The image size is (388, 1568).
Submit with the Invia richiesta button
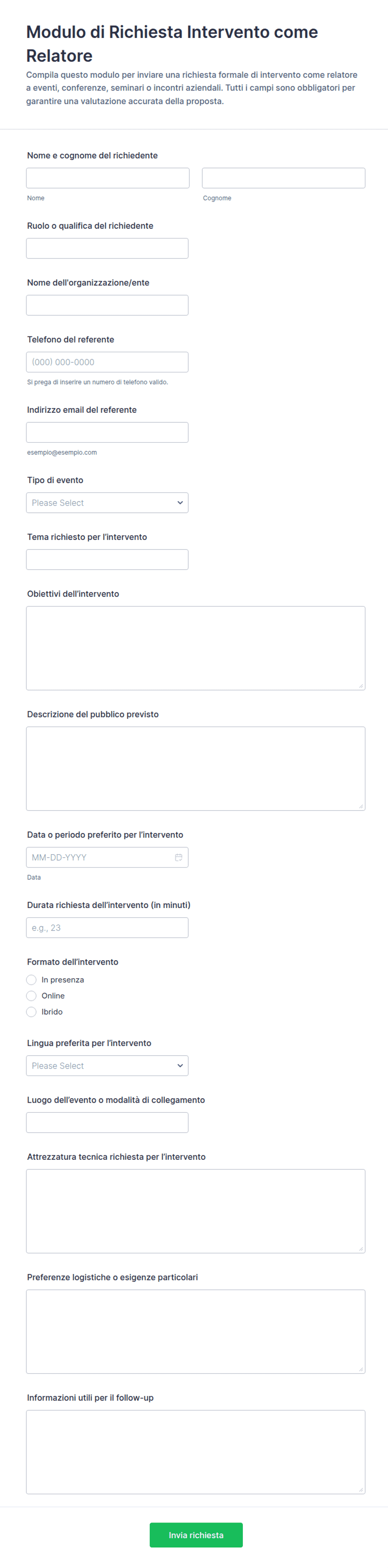[x=196, y=1535]
